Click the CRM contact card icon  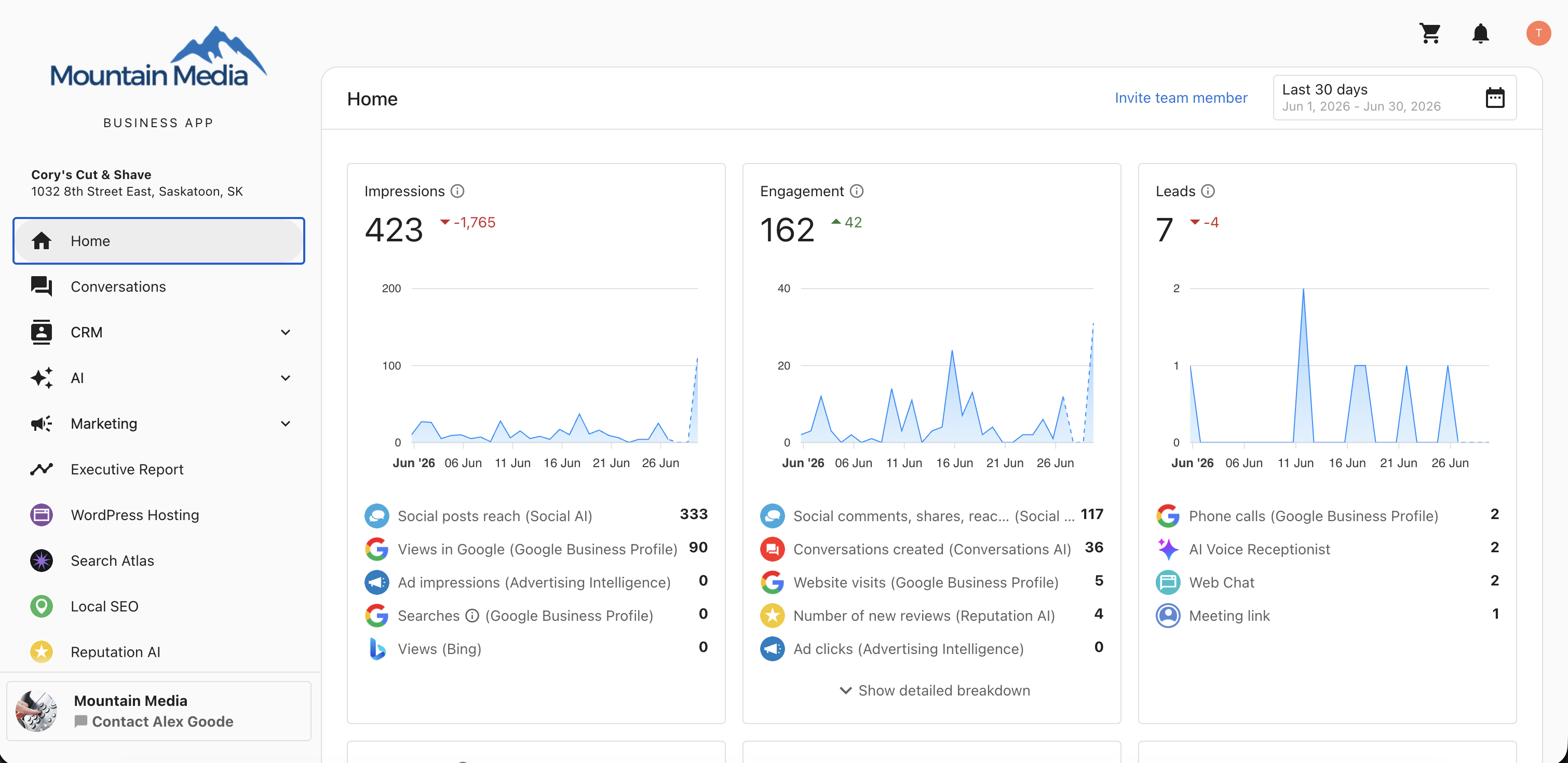(42, 332)
